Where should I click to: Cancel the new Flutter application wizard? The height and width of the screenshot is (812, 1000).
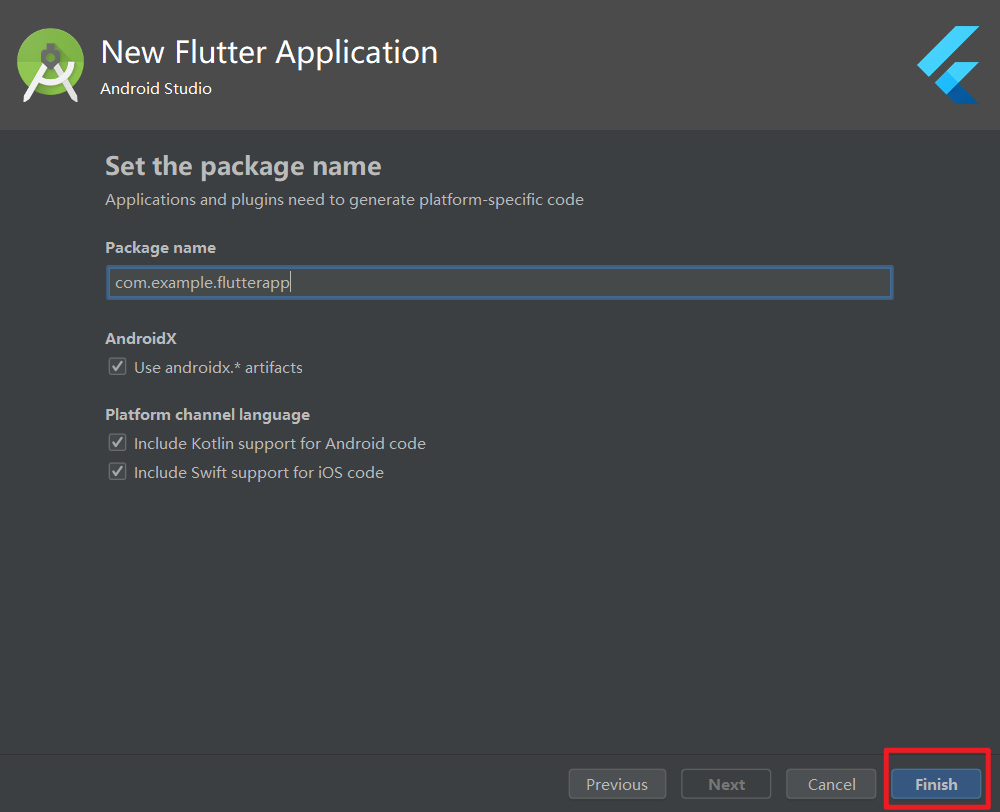(831, 784)
